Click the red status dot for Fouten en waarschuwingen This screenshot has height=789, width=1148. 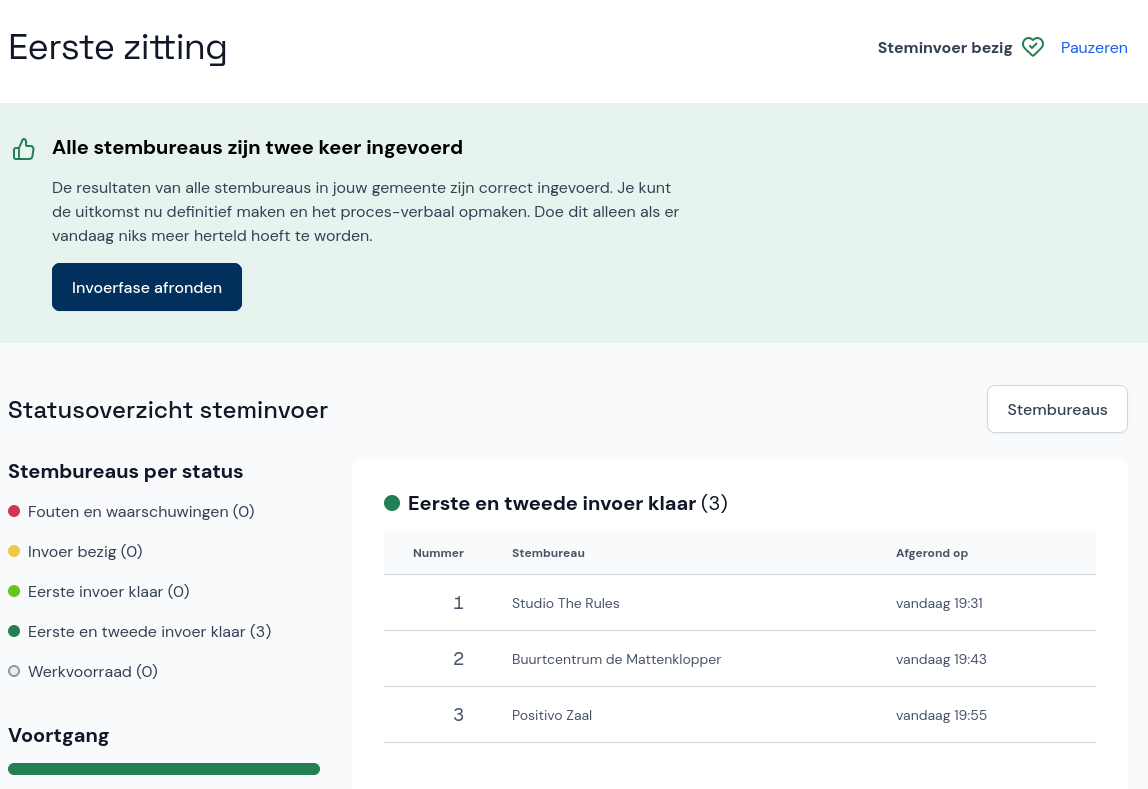click(13, 511)
